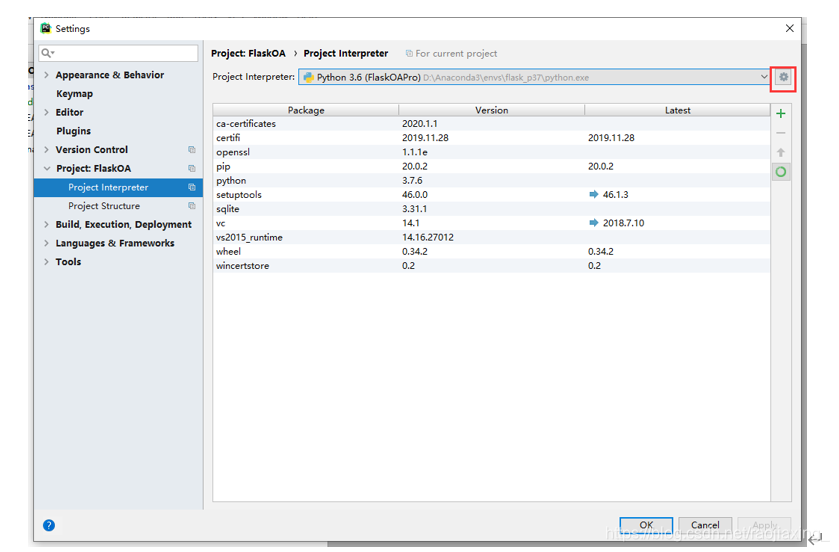Open Tools settings entry
This screenshot has width=839, height=552.
pos(68,262)
